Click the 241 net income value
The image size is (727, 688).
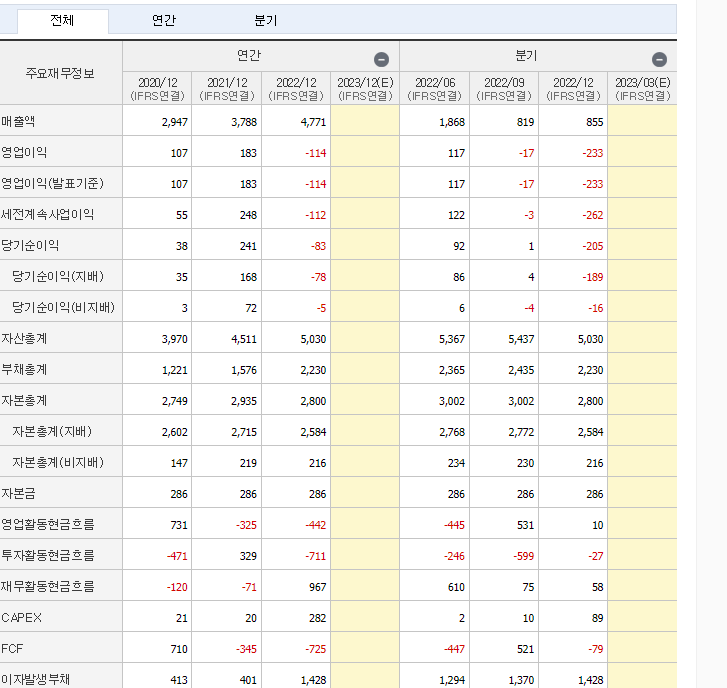pyautogui.click(x=248, y=247)
